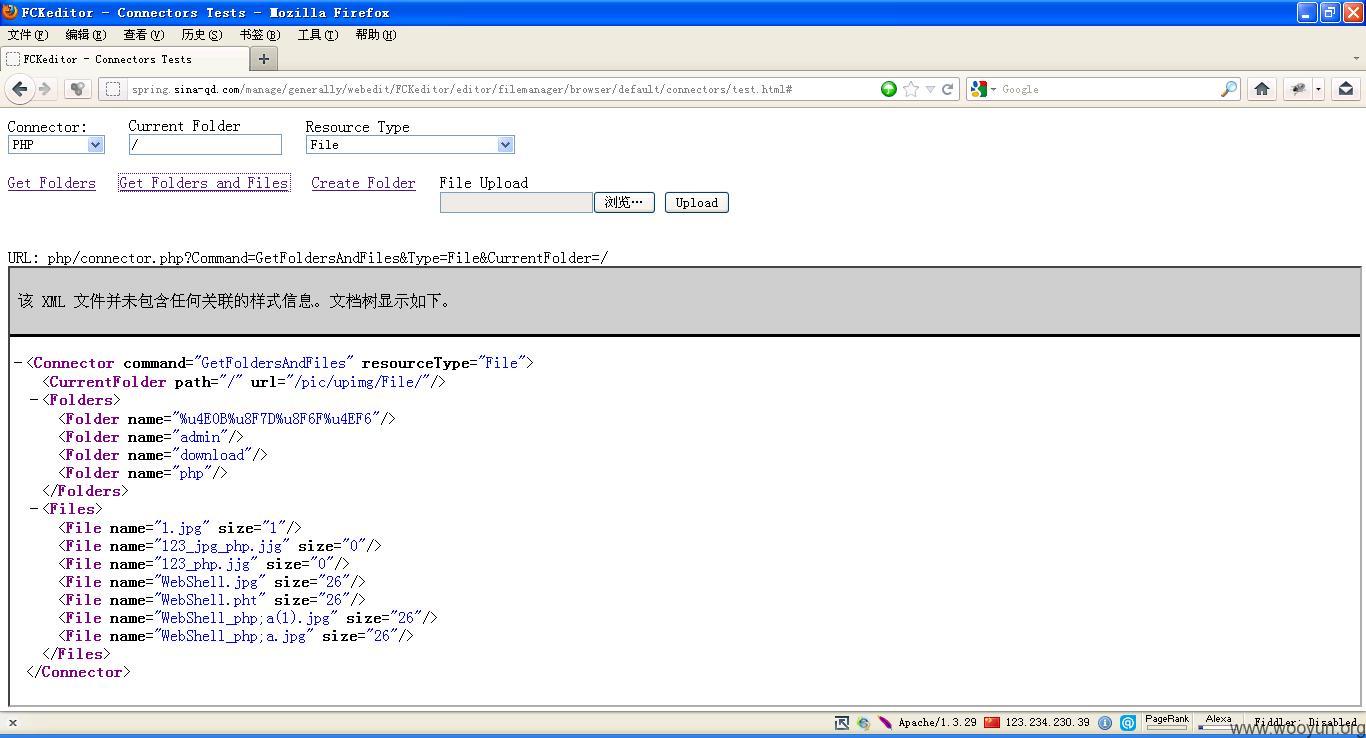The height and width of the screenshot is (738, 1366).
Task: Go to the home page icon
Action: pyautogui.click(x=1262, y=89)
